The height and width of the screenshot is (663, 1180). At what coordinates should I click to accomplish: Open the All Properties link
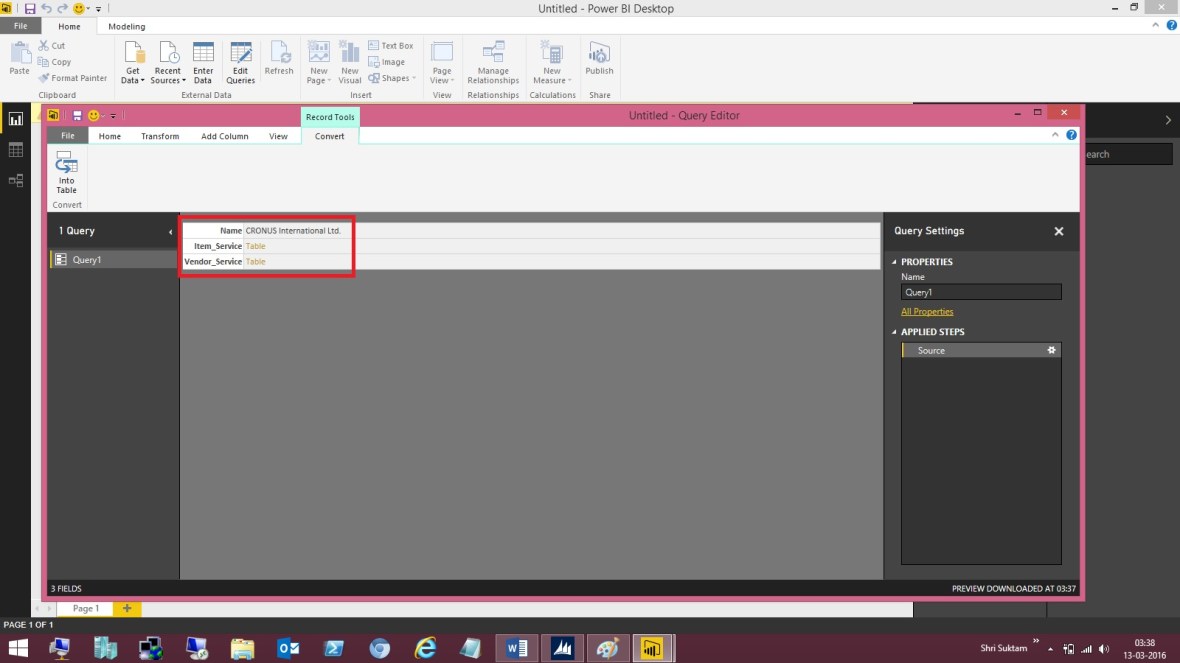(x=927, y=311)
